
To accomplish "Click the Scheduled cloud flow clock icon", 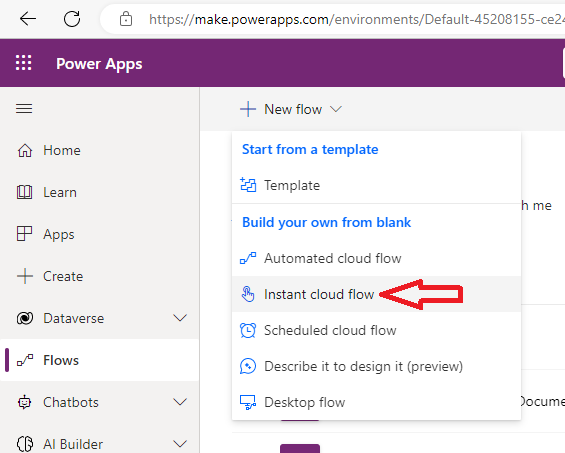I will point(248,330).
